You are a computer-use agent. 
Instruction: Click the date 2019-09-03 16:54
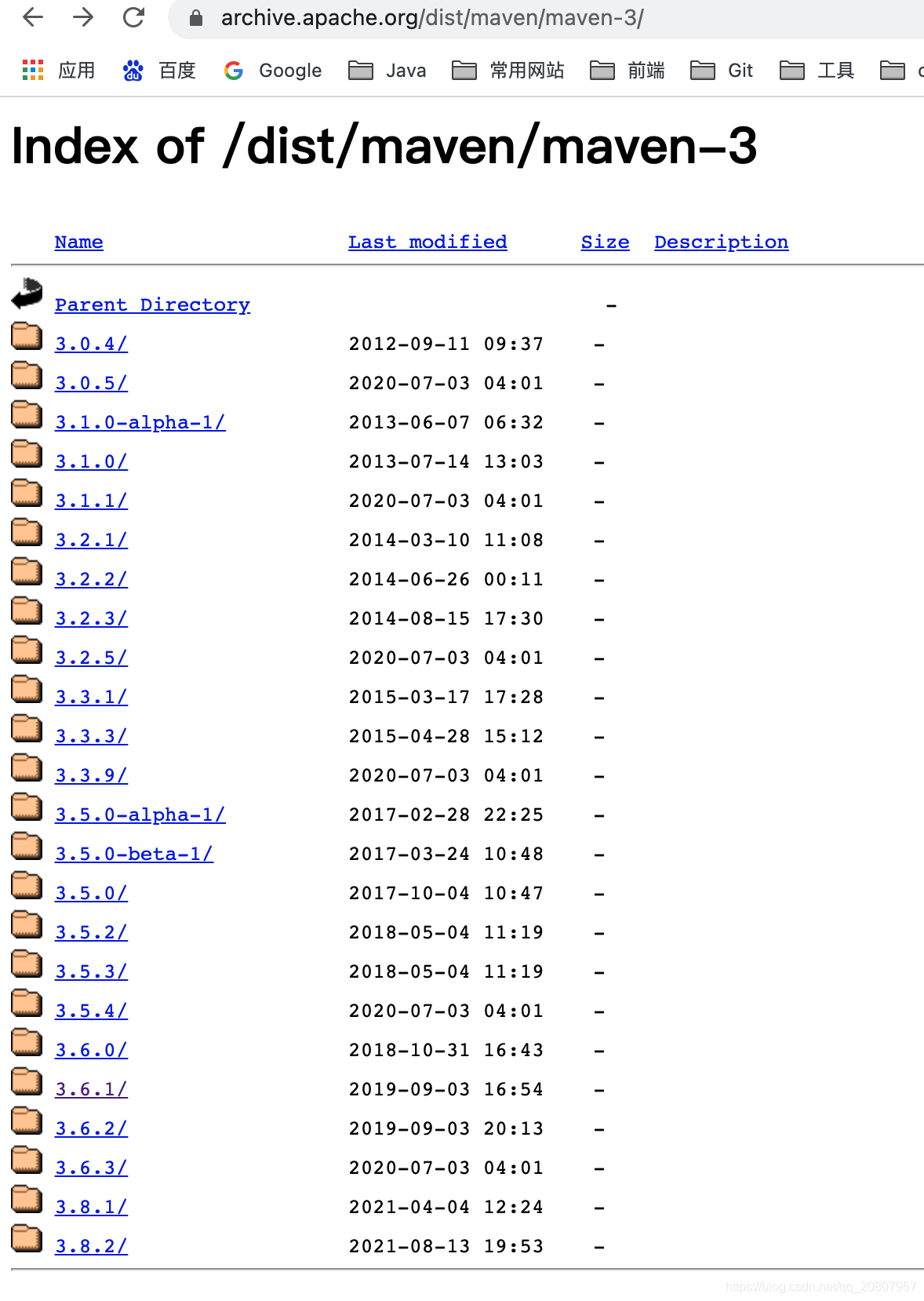tap(446, 1089)
